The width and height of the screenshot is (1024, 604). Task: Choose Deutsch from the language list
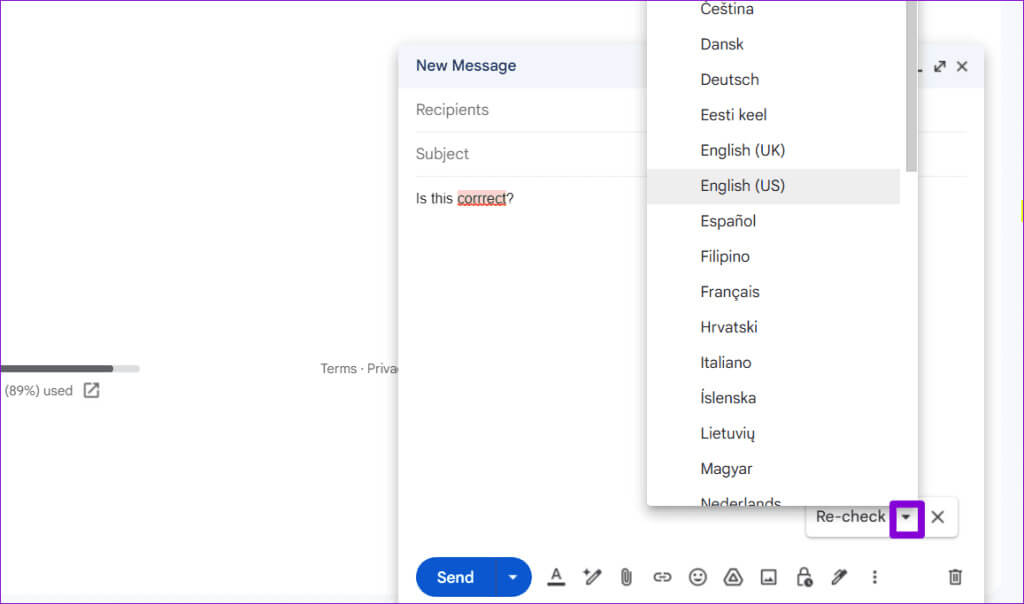(x=773, y=80)
